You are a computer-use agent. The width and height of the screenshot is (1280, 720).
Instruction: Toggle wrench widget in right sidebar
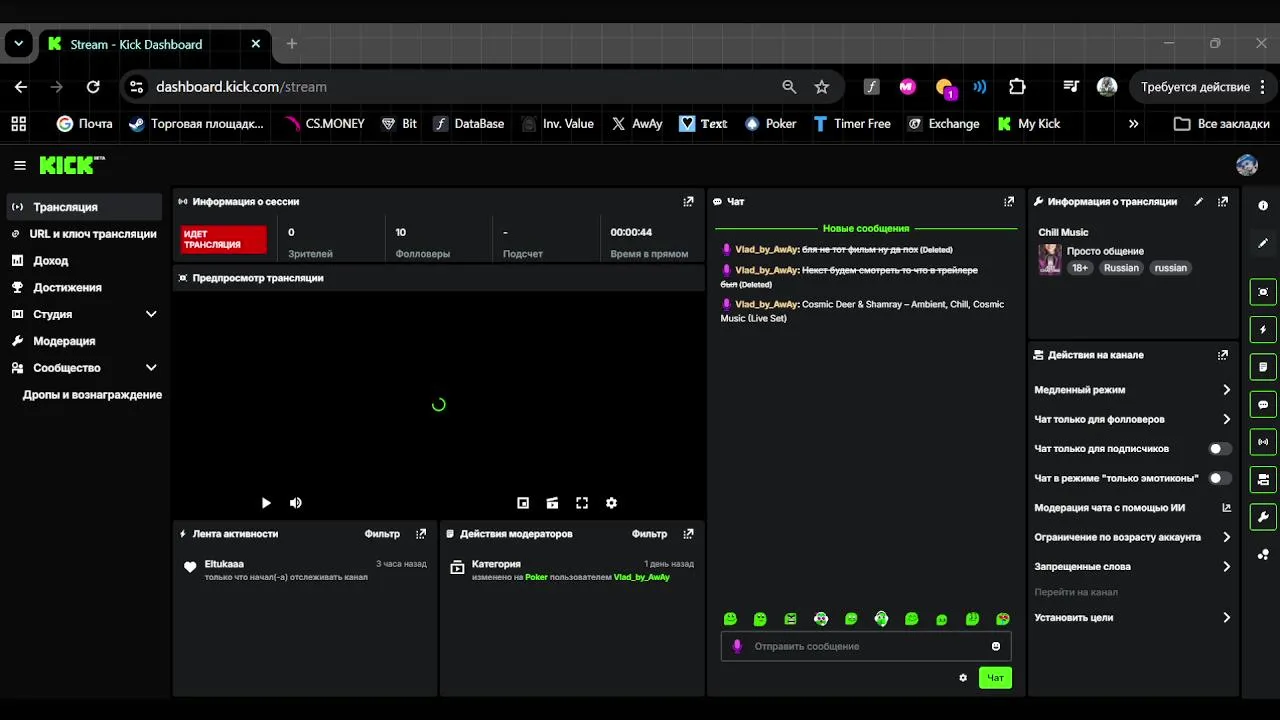point(1263,517)
